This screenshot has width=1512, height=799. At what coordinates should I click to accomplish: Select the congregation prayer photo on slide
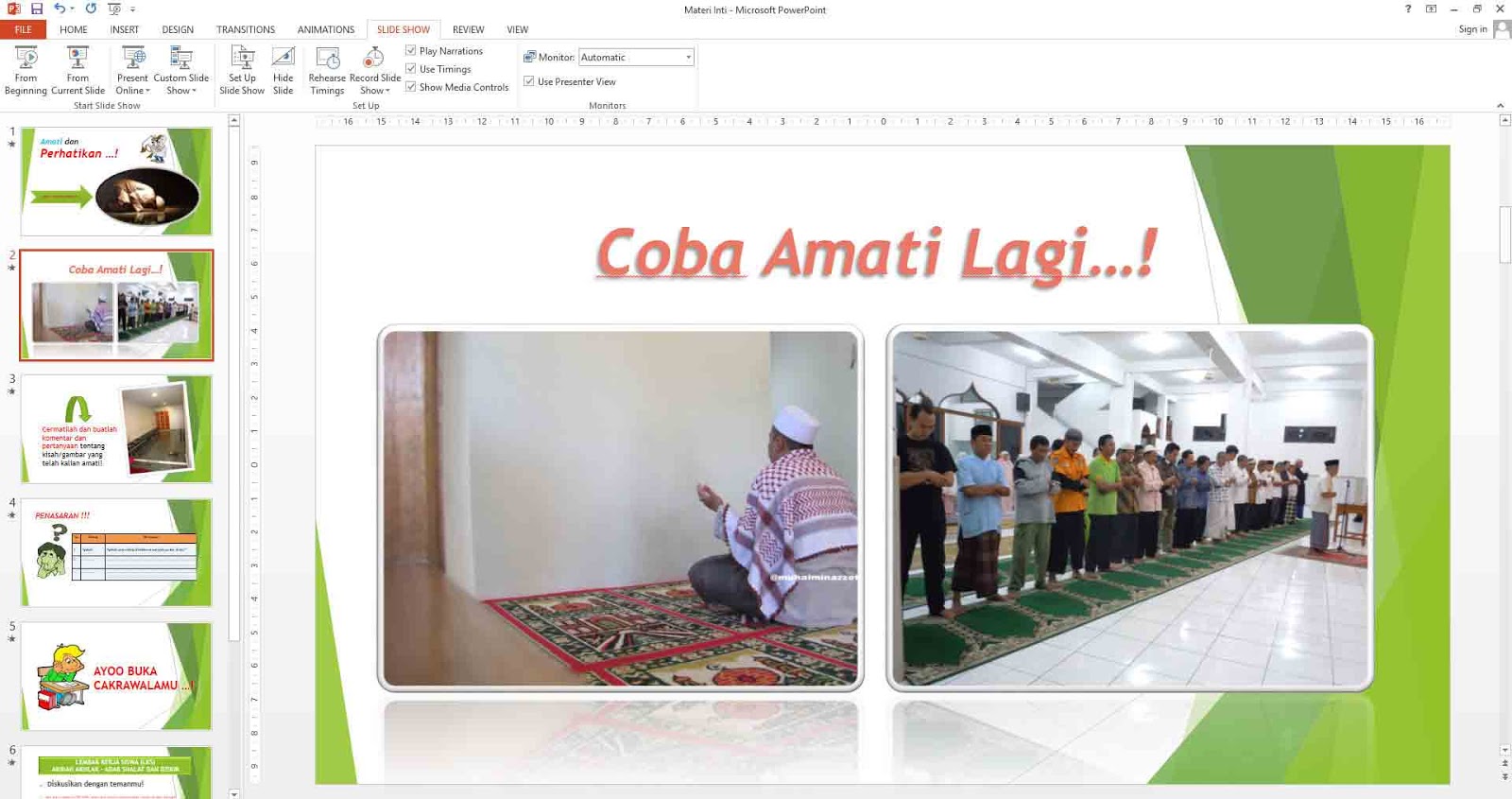[x=1129, y=508]
